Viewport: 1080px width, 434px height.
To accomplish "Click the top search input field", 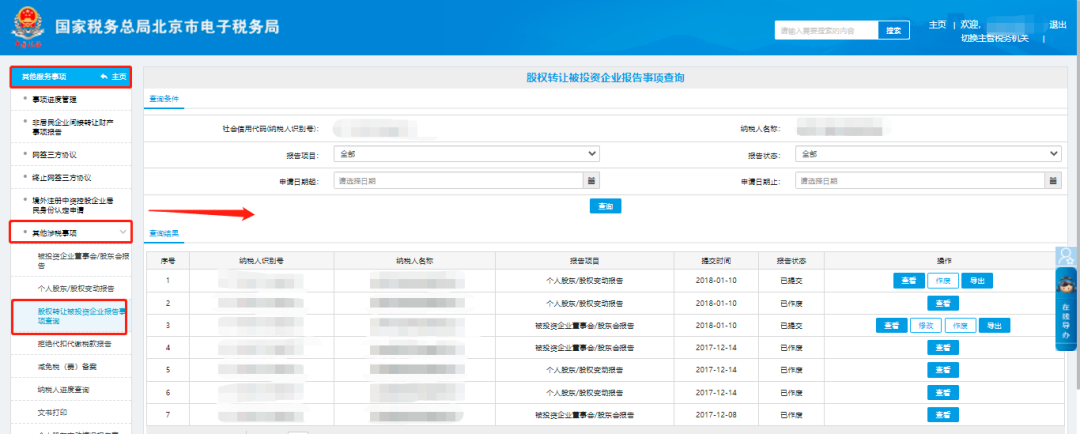I will coord(826,31).
